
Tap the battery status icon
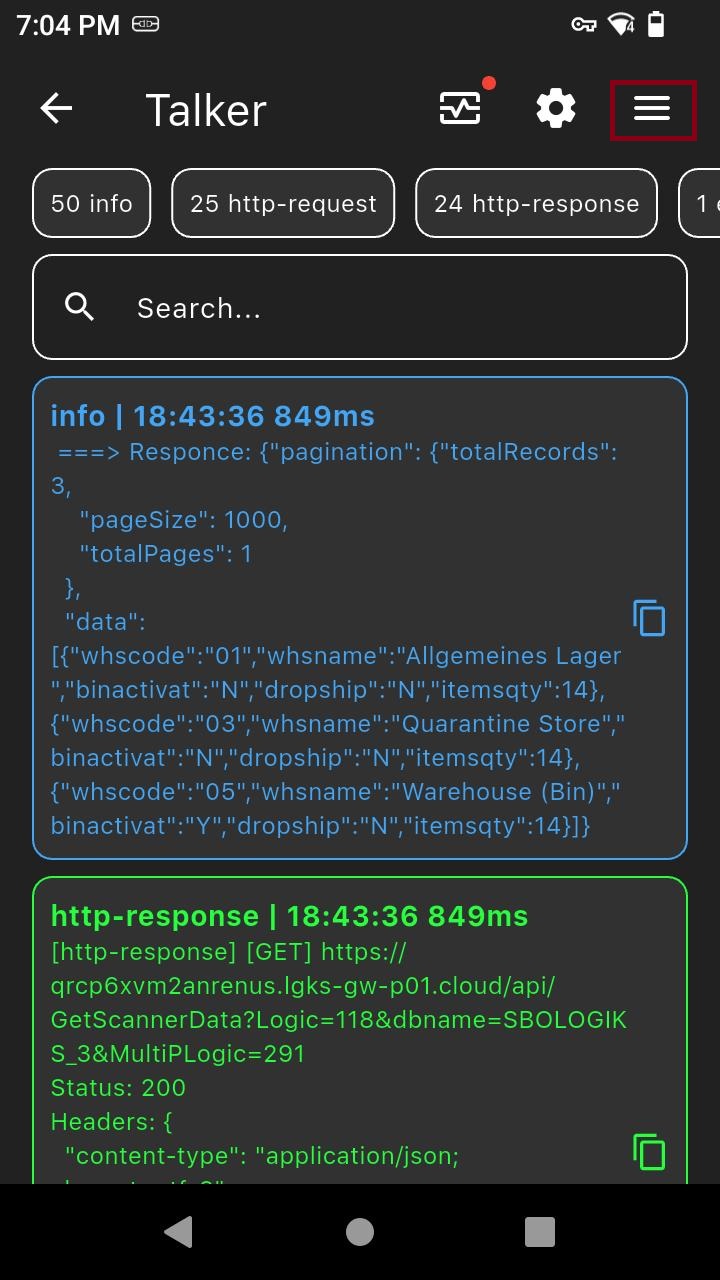656,25
